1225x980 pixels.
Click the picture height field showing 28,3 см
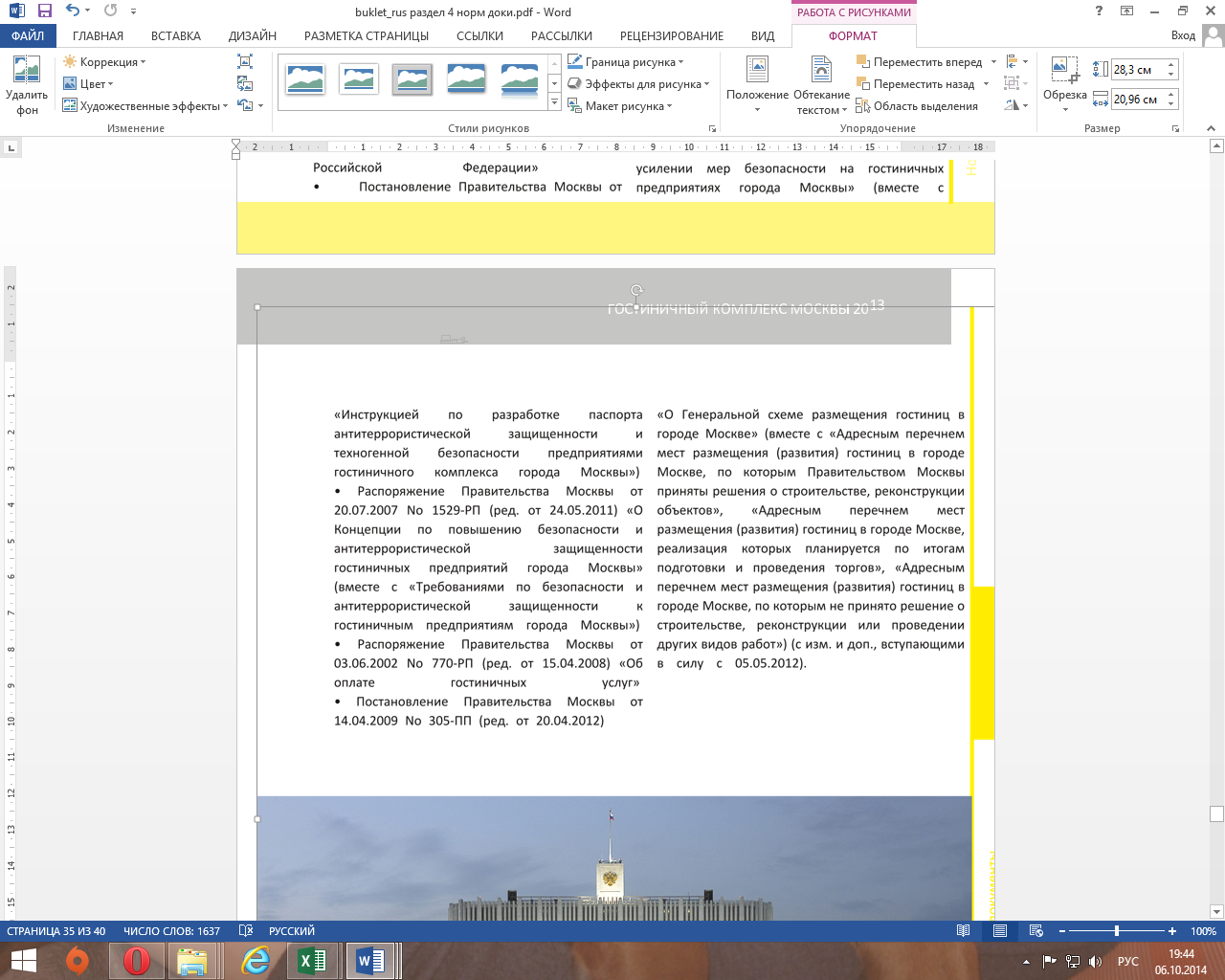pos(1137,70)
